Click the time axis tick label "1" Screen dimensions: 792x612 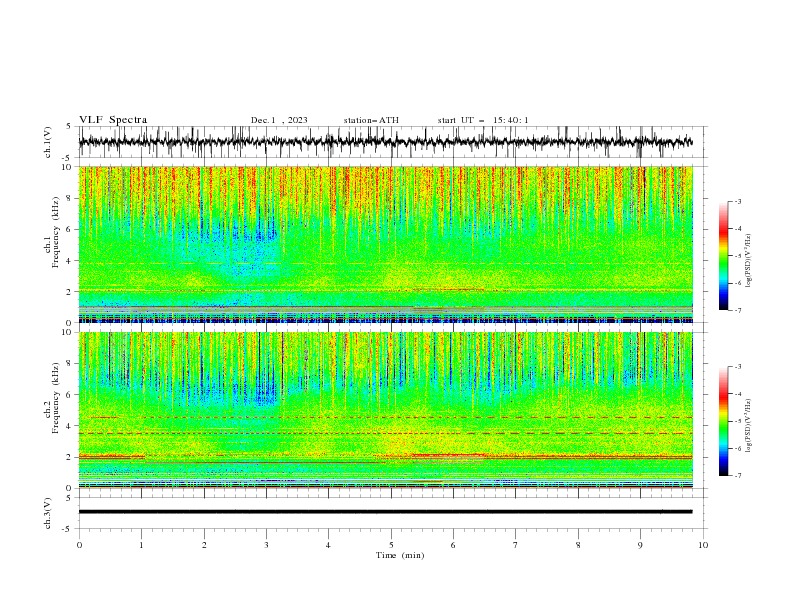141,545
